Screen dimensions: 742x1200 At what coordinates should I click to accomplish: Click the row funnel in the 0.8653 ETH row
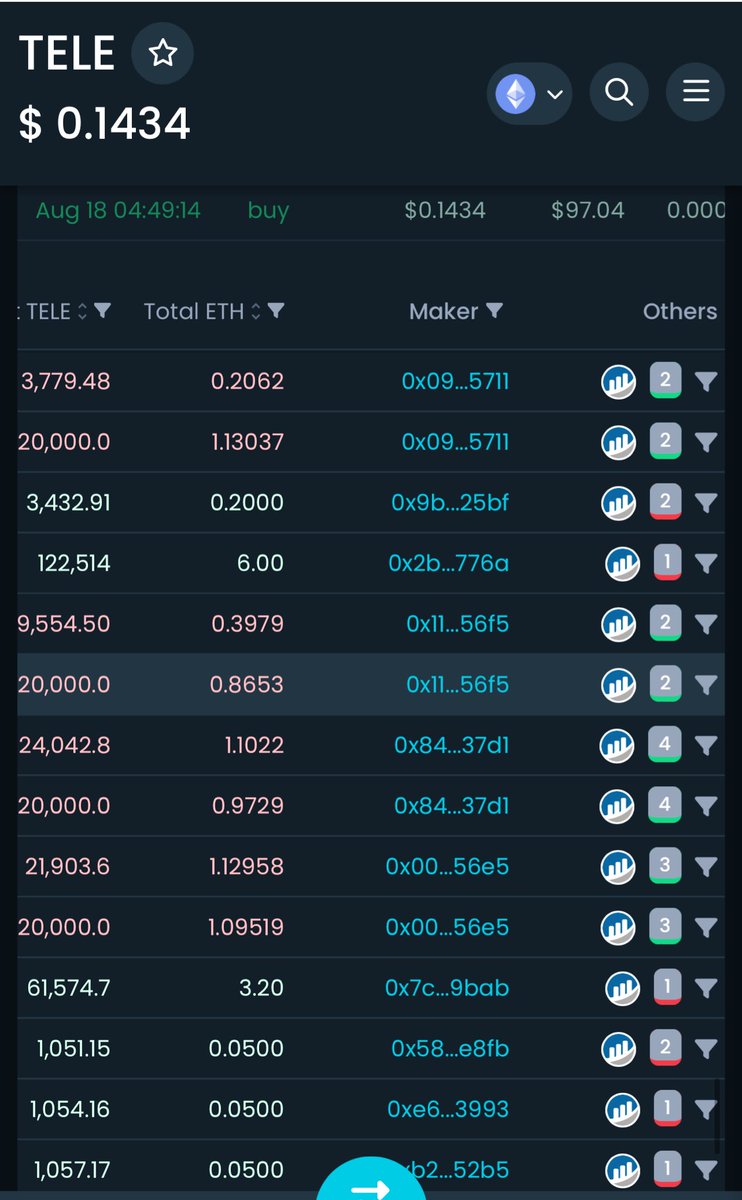click(706, 684)
